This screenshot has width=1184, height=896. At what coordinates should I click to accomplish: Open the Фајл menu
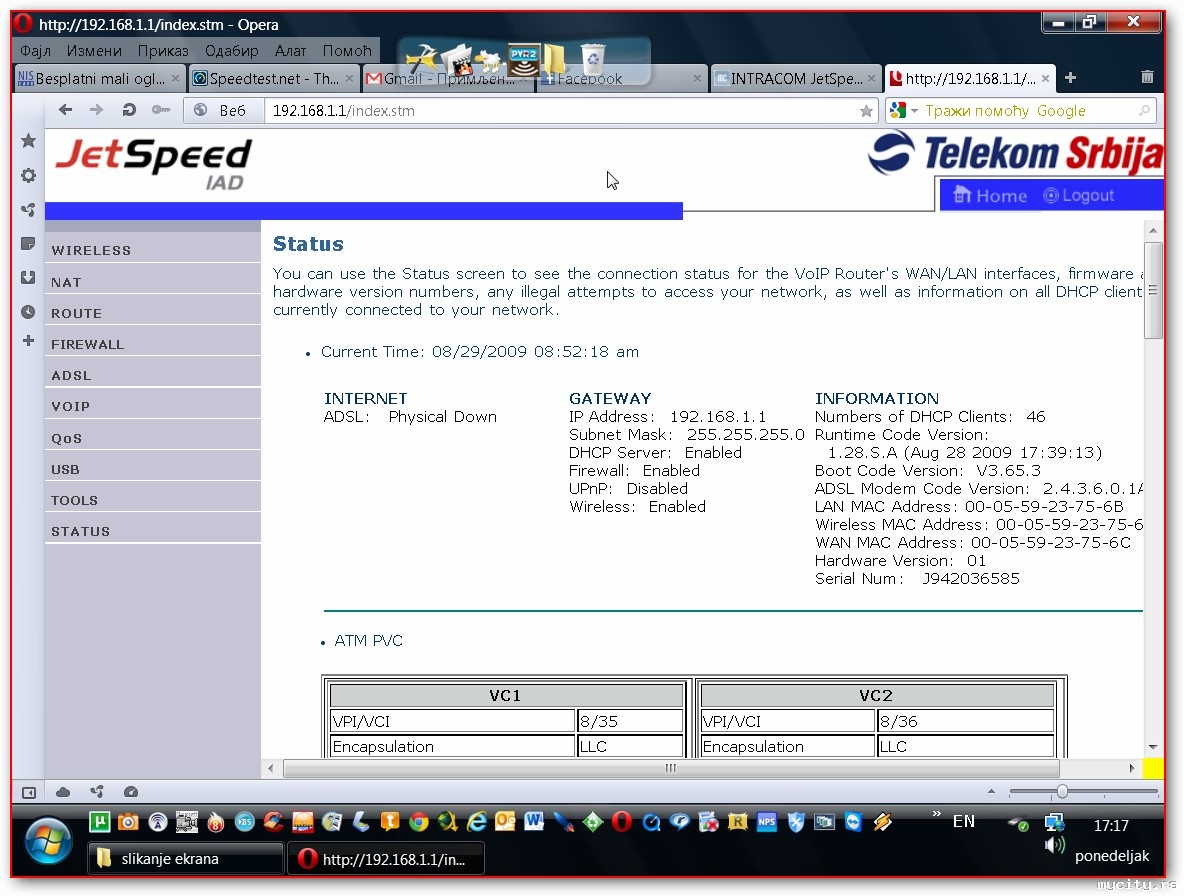tap(35, 51)
